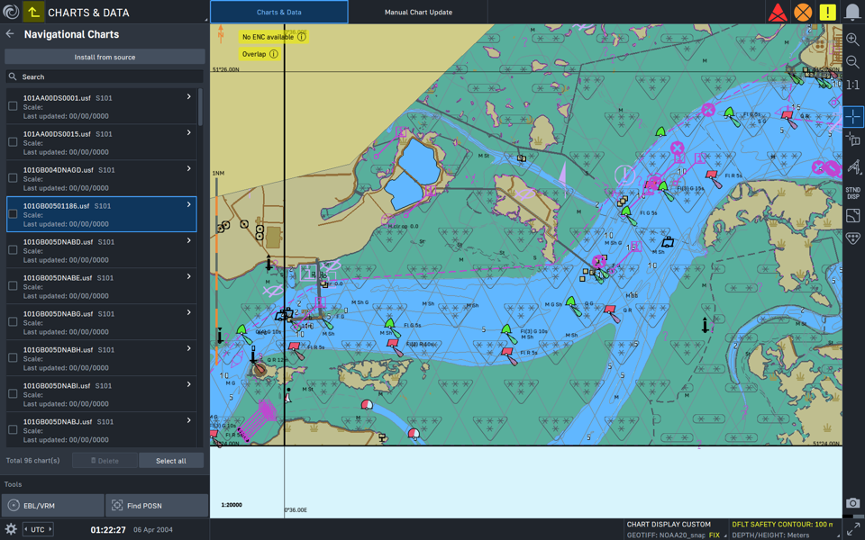Click the application logo swirl icon
The height and width of the screenshot is (541, 866).
[x=11, y=12]
